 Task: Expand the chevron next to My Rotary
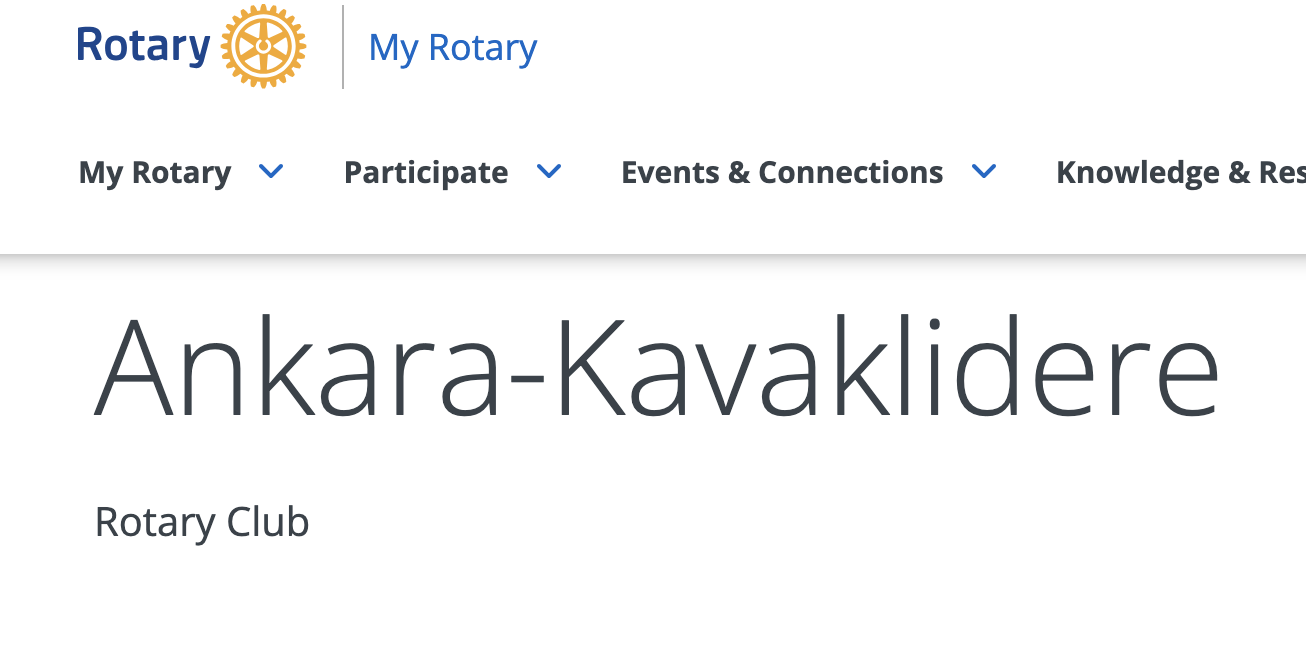[271, 172]
